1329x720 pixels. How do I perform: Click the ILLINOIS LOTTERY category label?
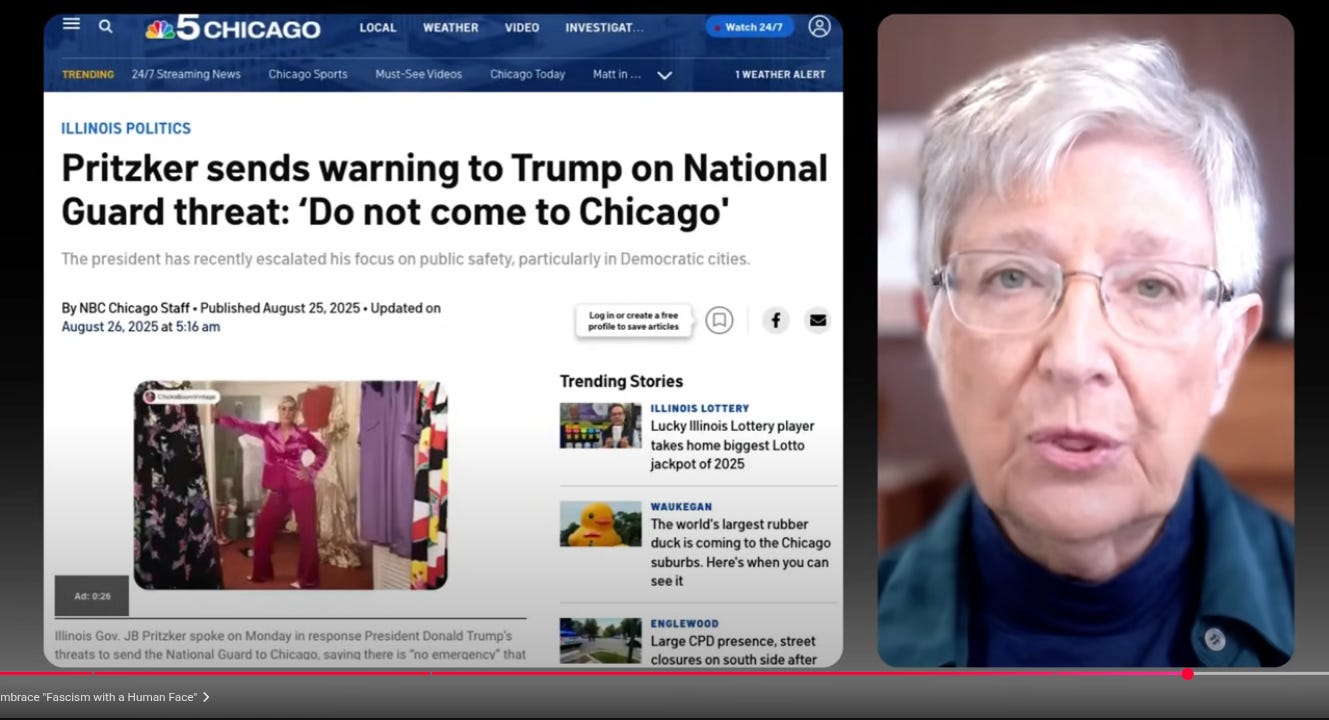coord(700,409)
